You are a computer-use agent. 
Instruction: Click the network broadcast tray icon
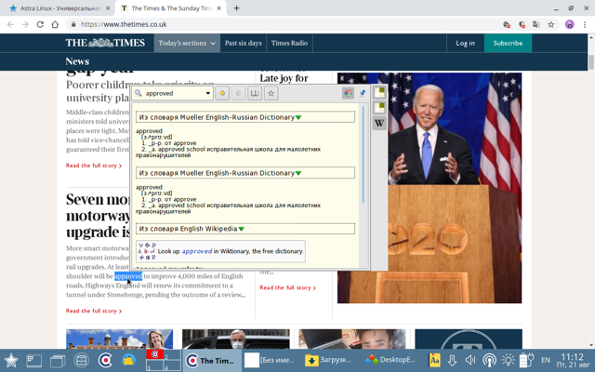[x=490, y=360]
